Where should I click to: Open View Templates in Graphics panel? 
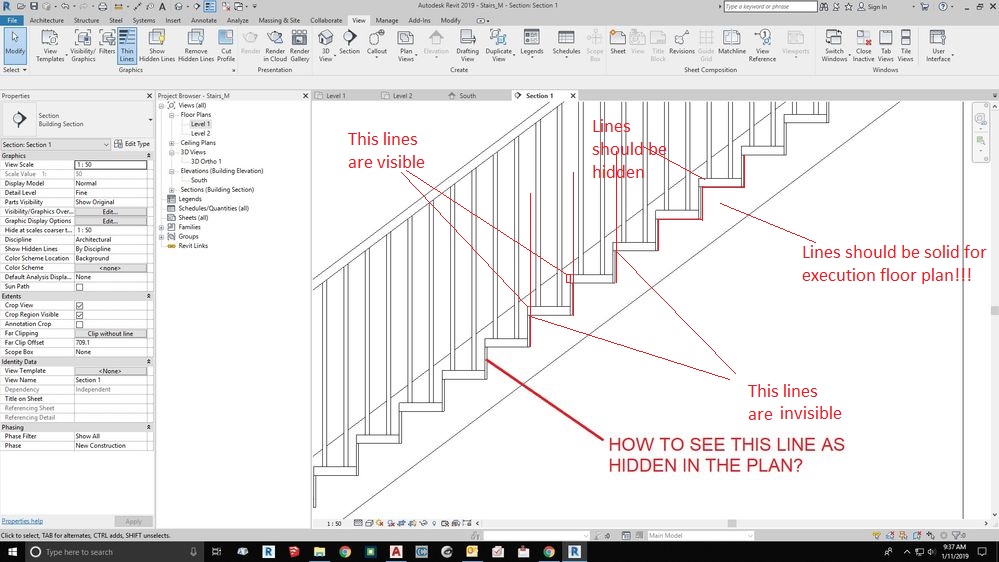50,45
